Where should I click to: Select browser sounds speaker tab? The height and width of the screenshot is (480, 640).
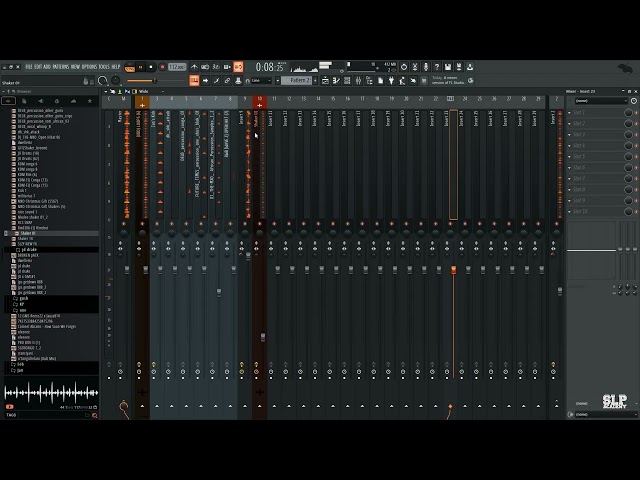tap(40, 101)
